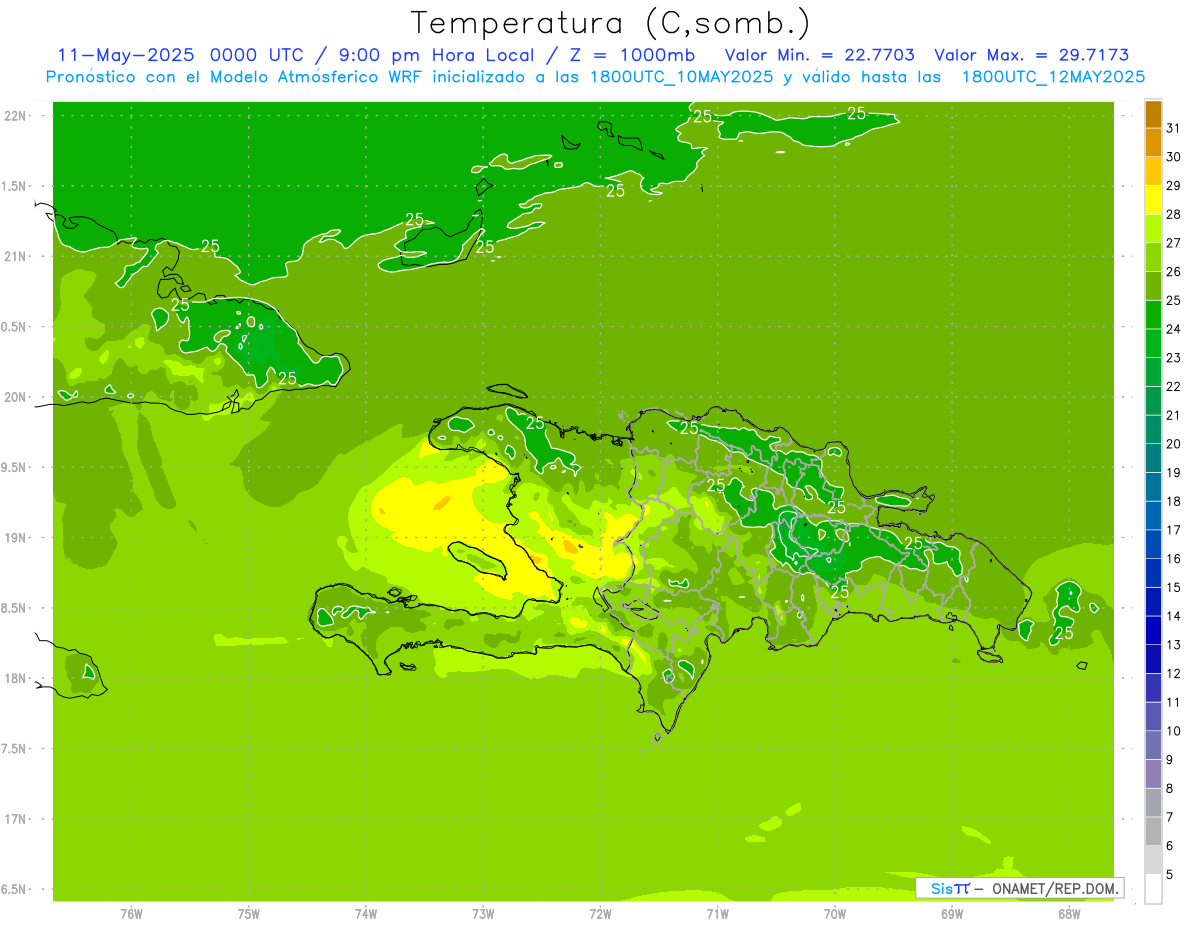The image size is (1200, 927).
Task: Click the 75W longitude label
Action: (249, 914)
